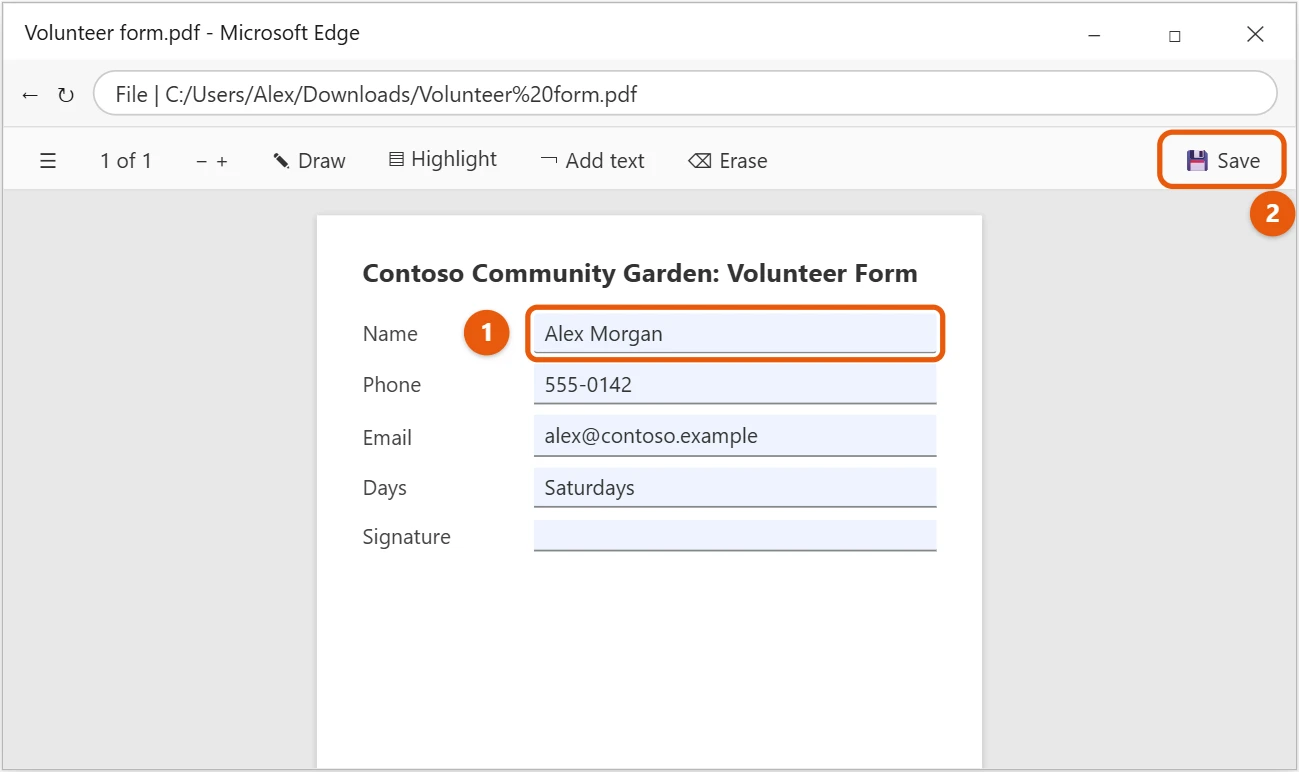Viewport: 1299px width, 772px height.
Task: Close the Microsoft Edge window
Action: pyautogui.click(x=1255, y=34)
